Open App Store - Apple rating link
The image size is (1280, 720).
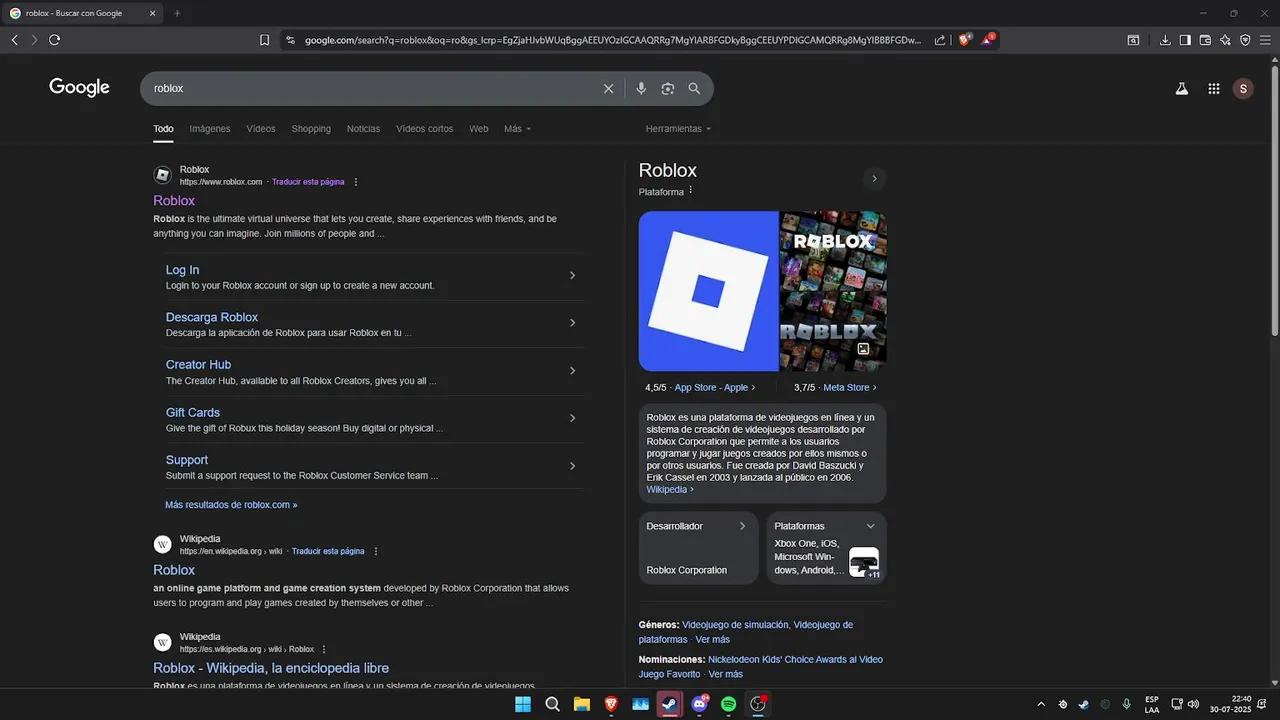[x=714, y=387]
